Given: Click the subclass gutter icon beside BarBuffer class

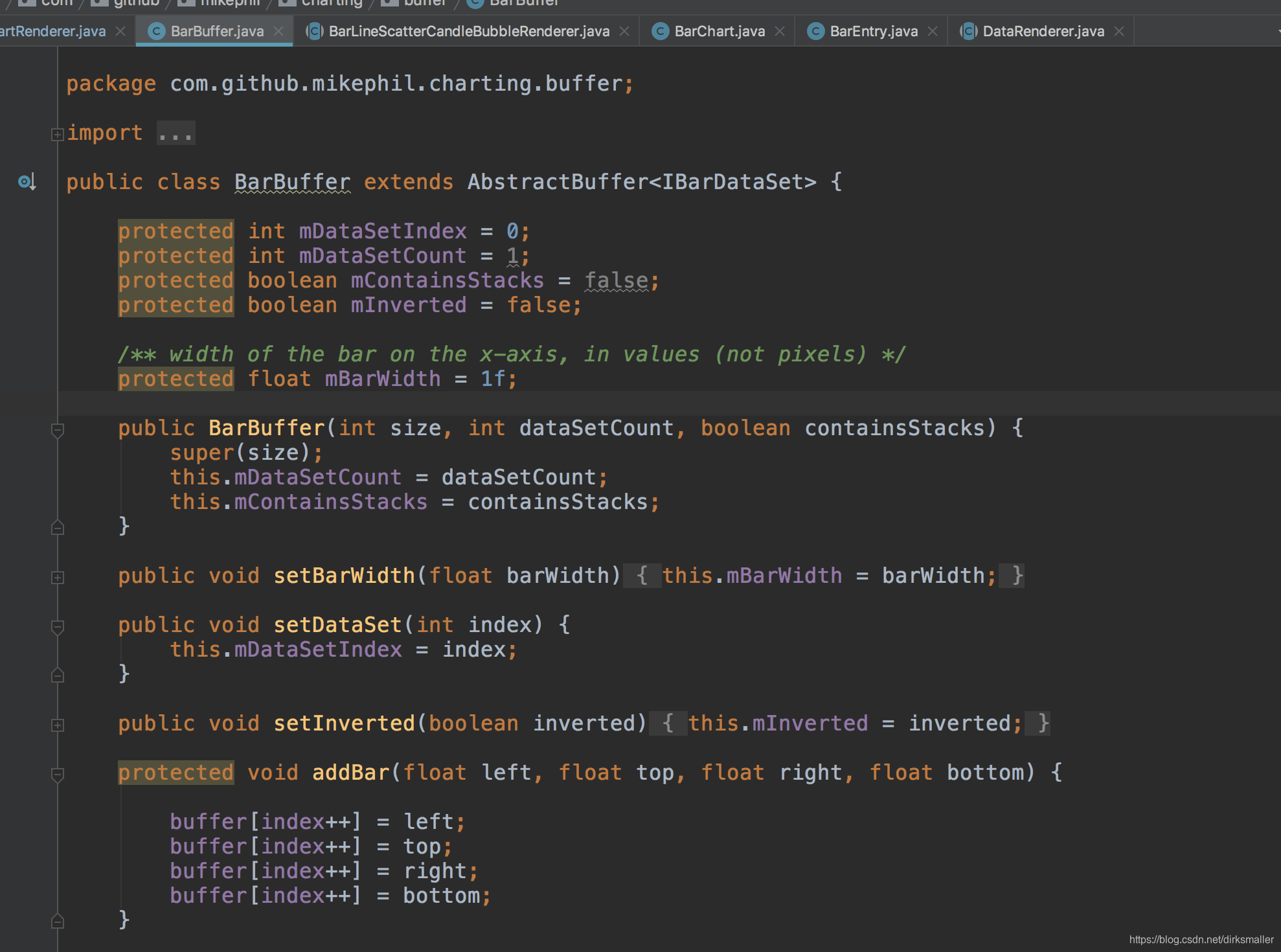Looking at the screenshot, I should click(27, 182).
